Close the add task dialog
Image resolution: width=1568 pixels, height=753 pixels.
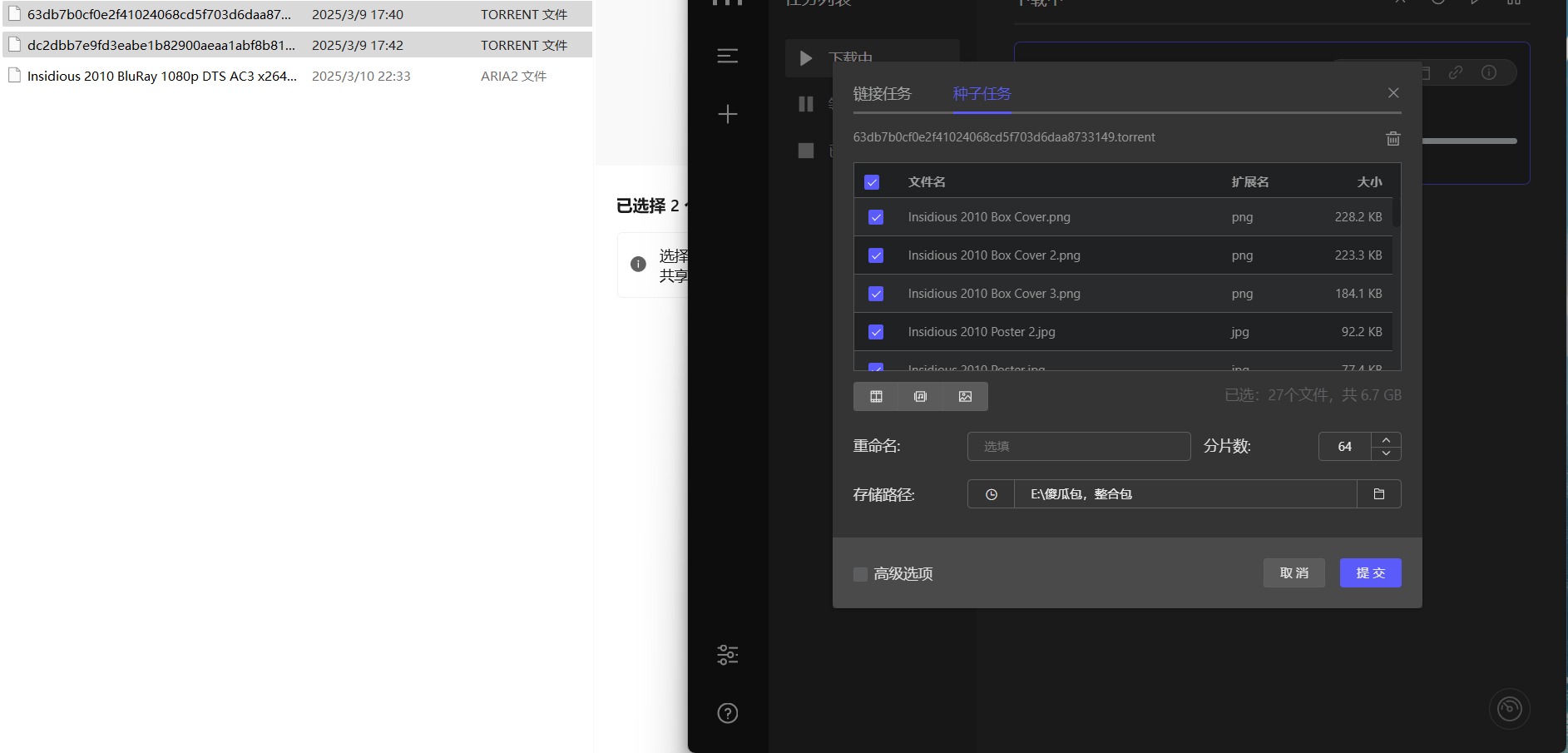click(x=1393, y=93)
